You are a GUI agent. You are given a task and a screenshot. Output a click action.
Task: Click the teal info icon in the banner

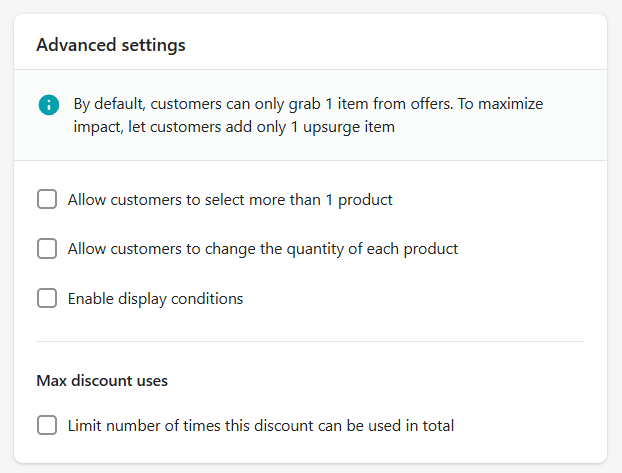coord(49,105)
